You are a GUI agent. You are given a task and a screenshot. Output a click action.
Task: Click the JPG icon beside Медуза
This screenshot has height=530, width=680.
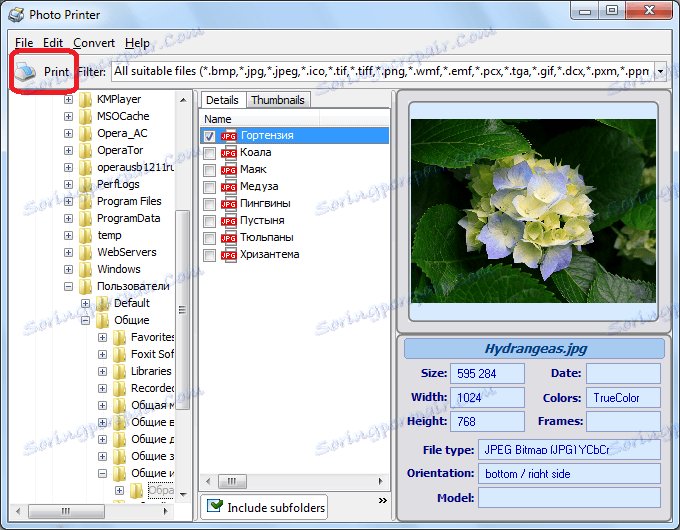point(228,187)
